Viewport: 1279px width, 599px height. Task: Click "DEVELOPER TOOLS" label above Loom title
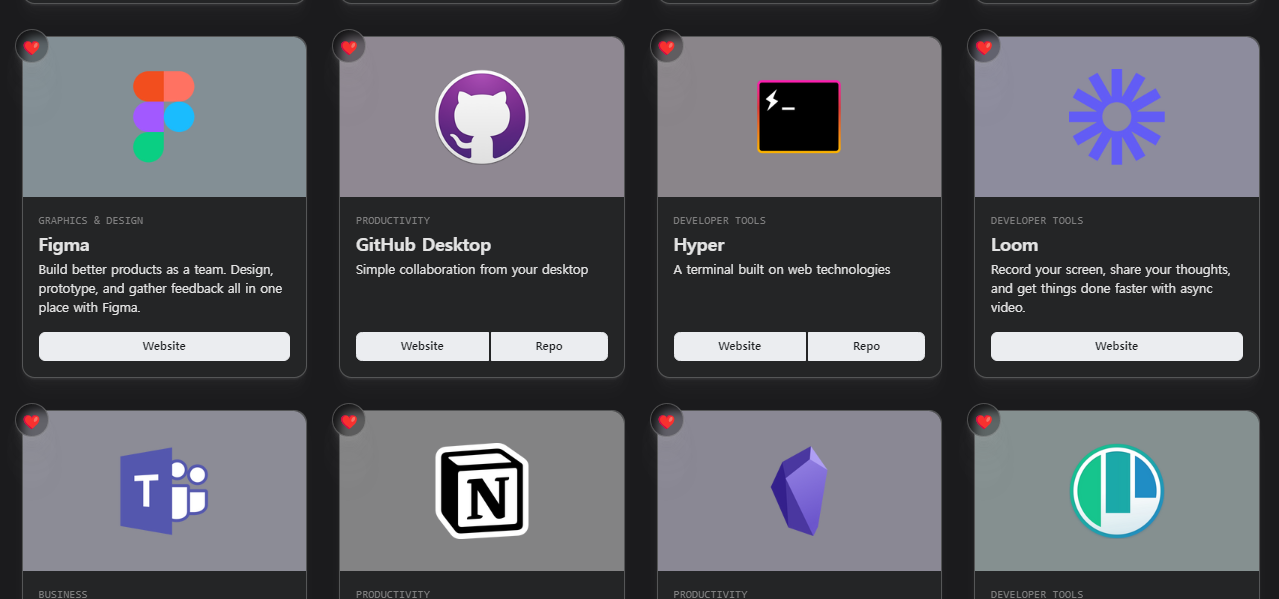(x=1037, y=221)
